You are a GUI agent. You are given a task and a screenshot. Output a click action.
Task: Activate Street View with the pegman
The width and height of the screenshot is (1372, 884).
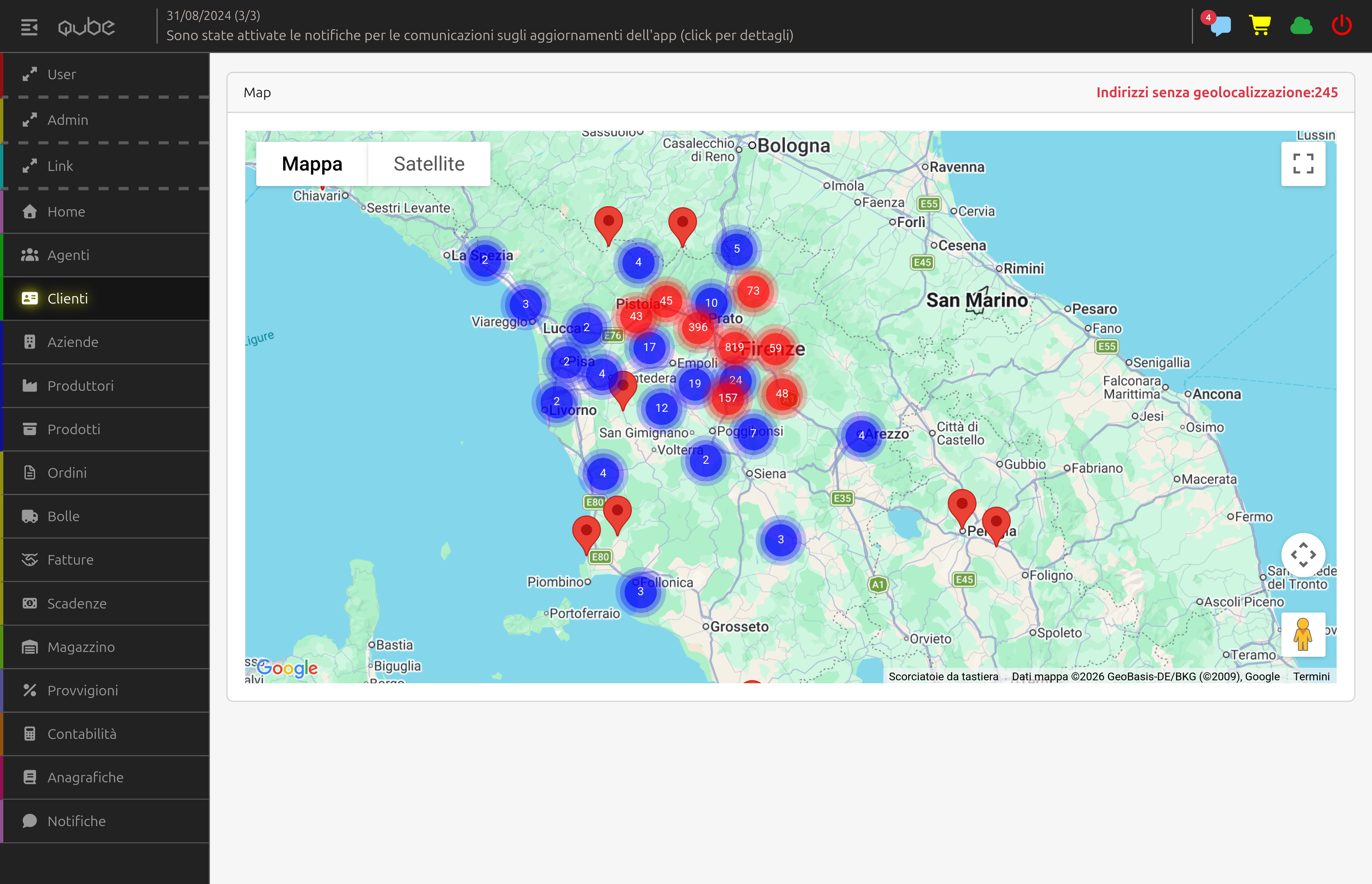pyautogui.click(x=1303, y=634)
